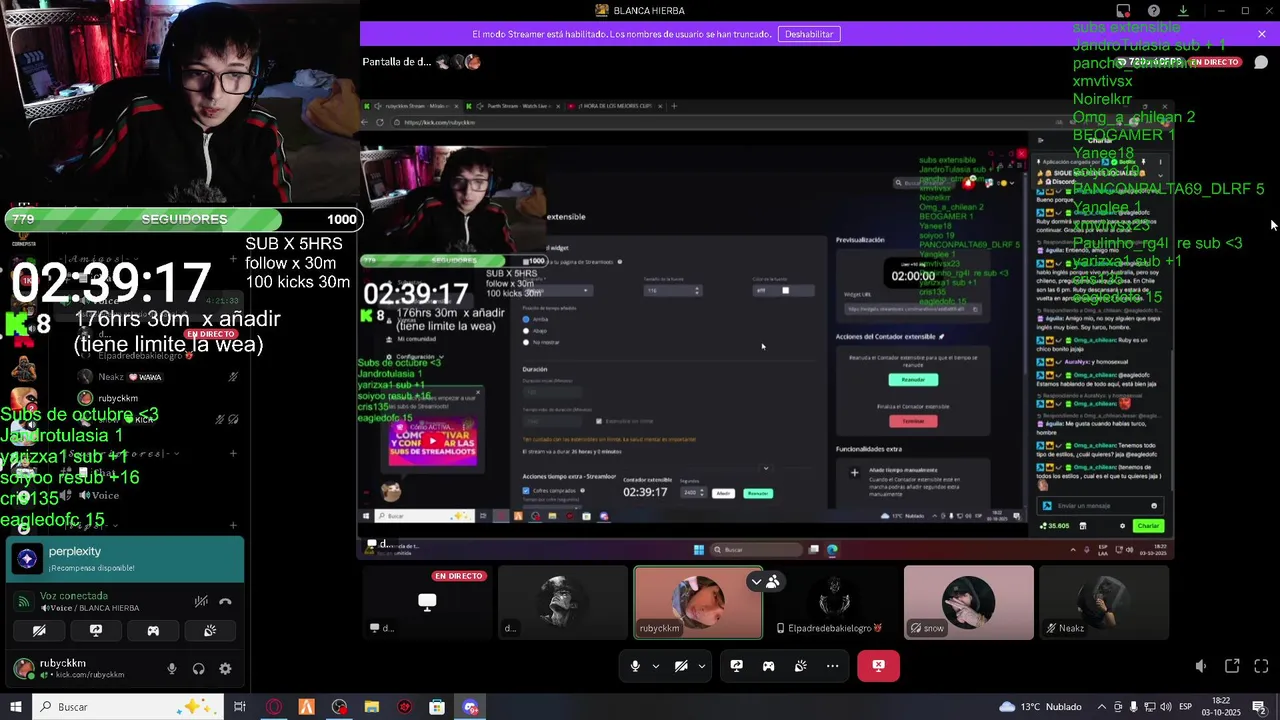This screenshot has width=1280, height=720.
Task: Start an activity from call bar
Action: (768, 666)
